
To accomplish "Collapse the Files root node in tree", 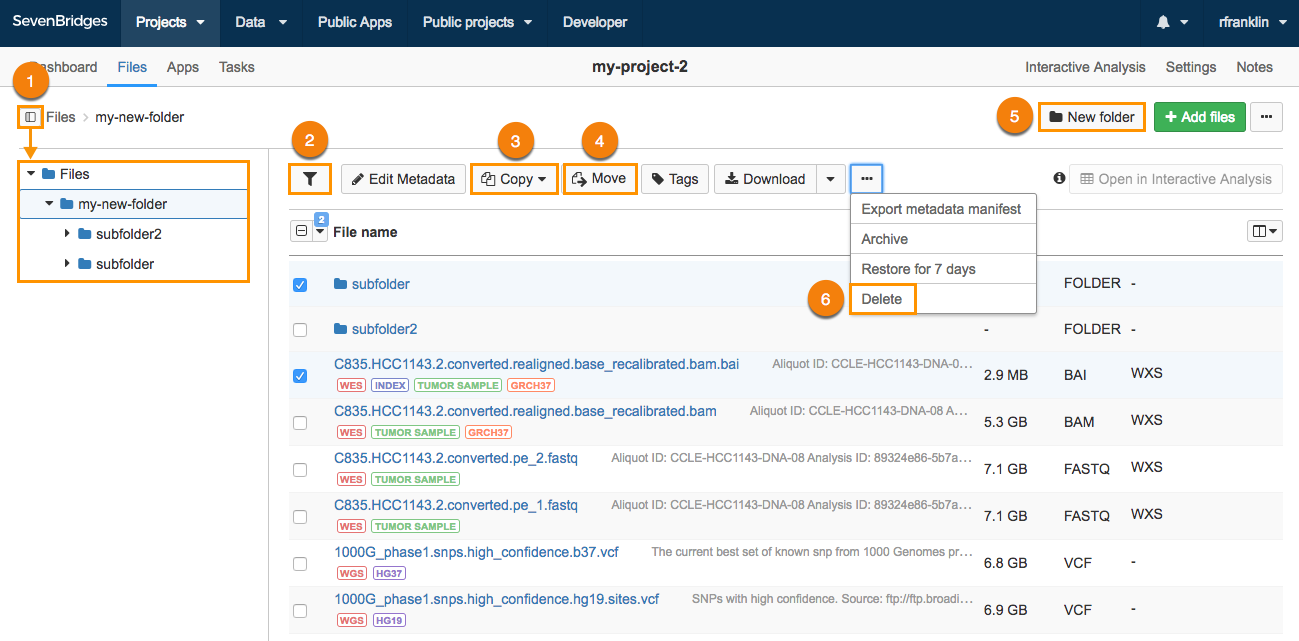I will click(x=31, y=174).
